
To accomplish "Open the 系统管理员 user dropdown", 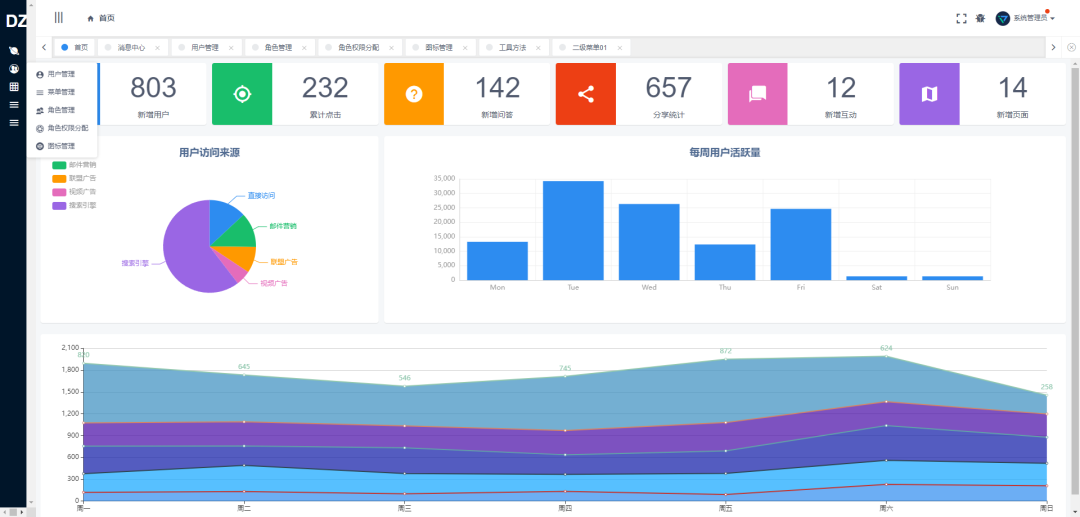I will 1026,19.
